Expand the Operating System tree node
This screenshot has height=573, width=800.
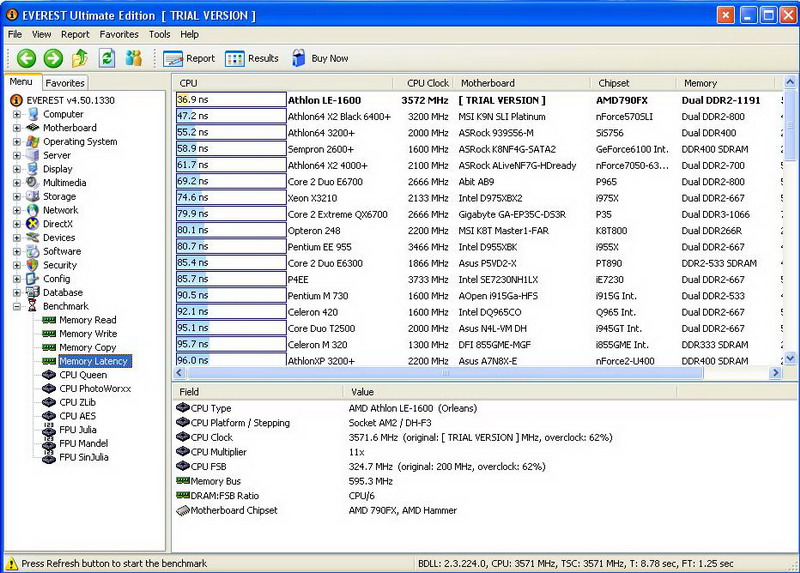coord(17,142)
